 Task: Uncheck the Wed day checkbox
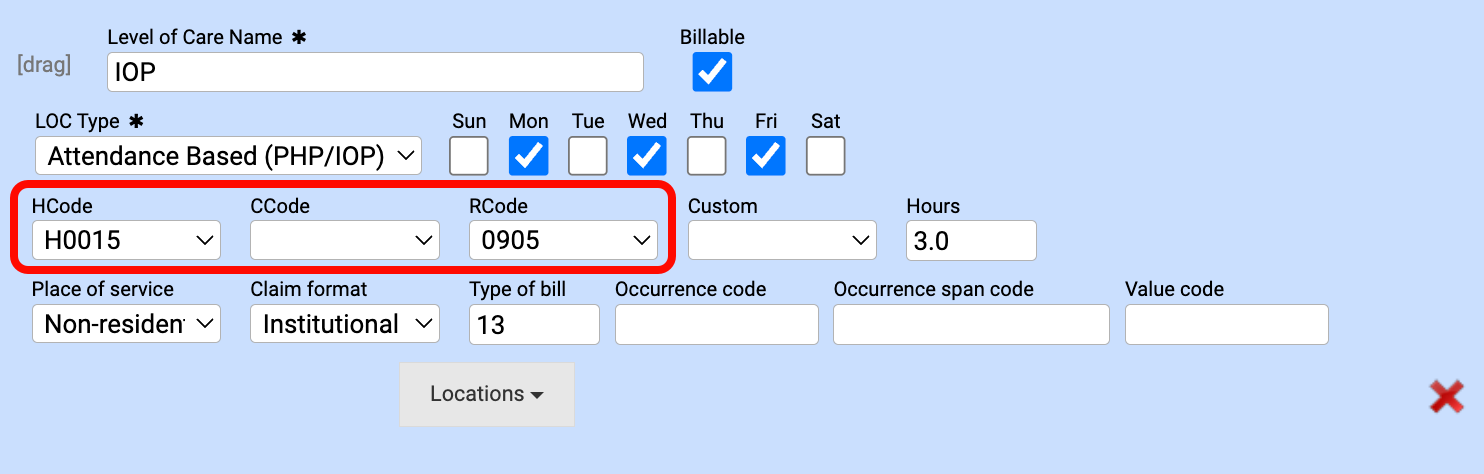[x=647, y=156]
